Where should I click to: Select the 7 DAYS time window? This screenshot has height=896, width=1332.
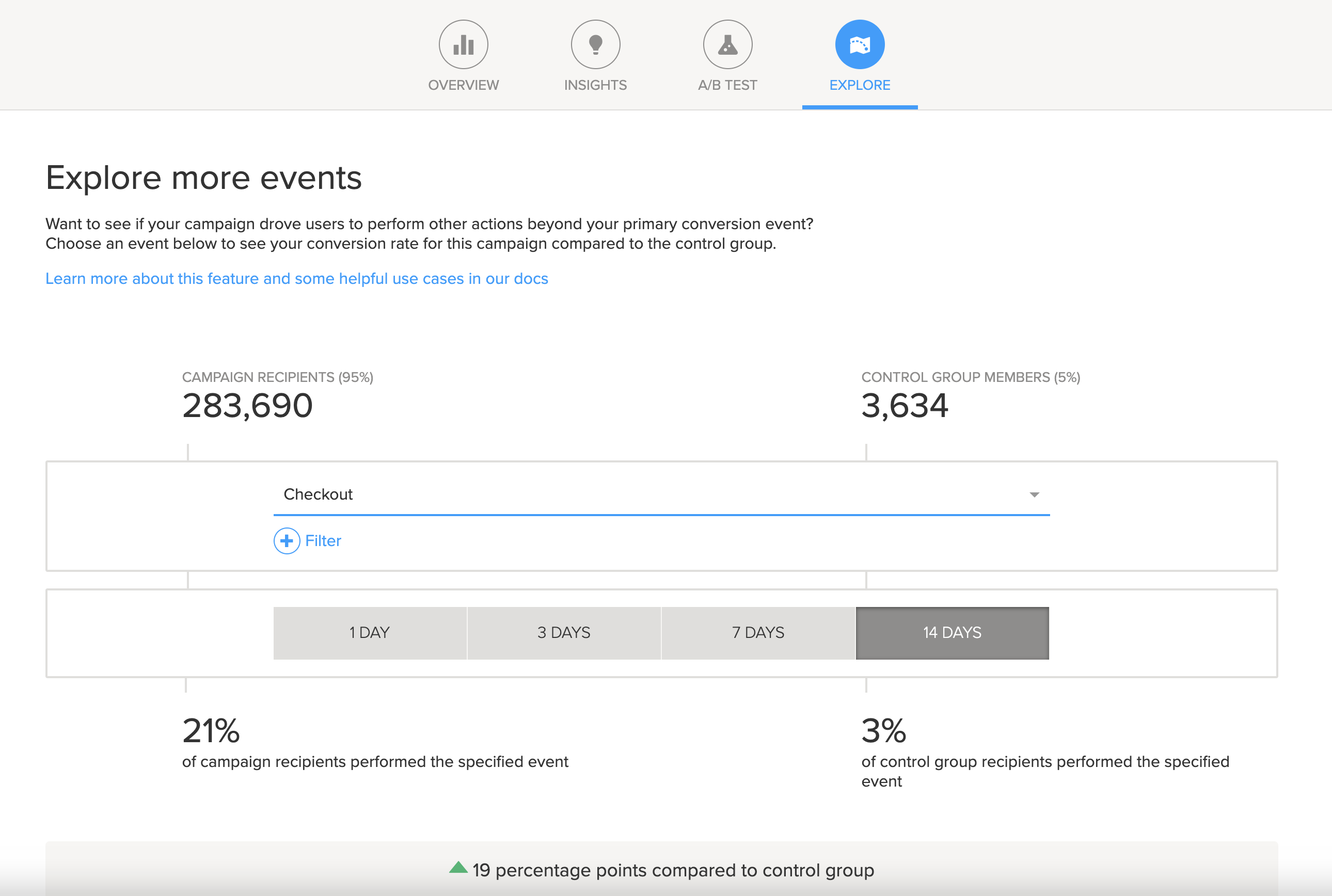(x=758, y=633)
